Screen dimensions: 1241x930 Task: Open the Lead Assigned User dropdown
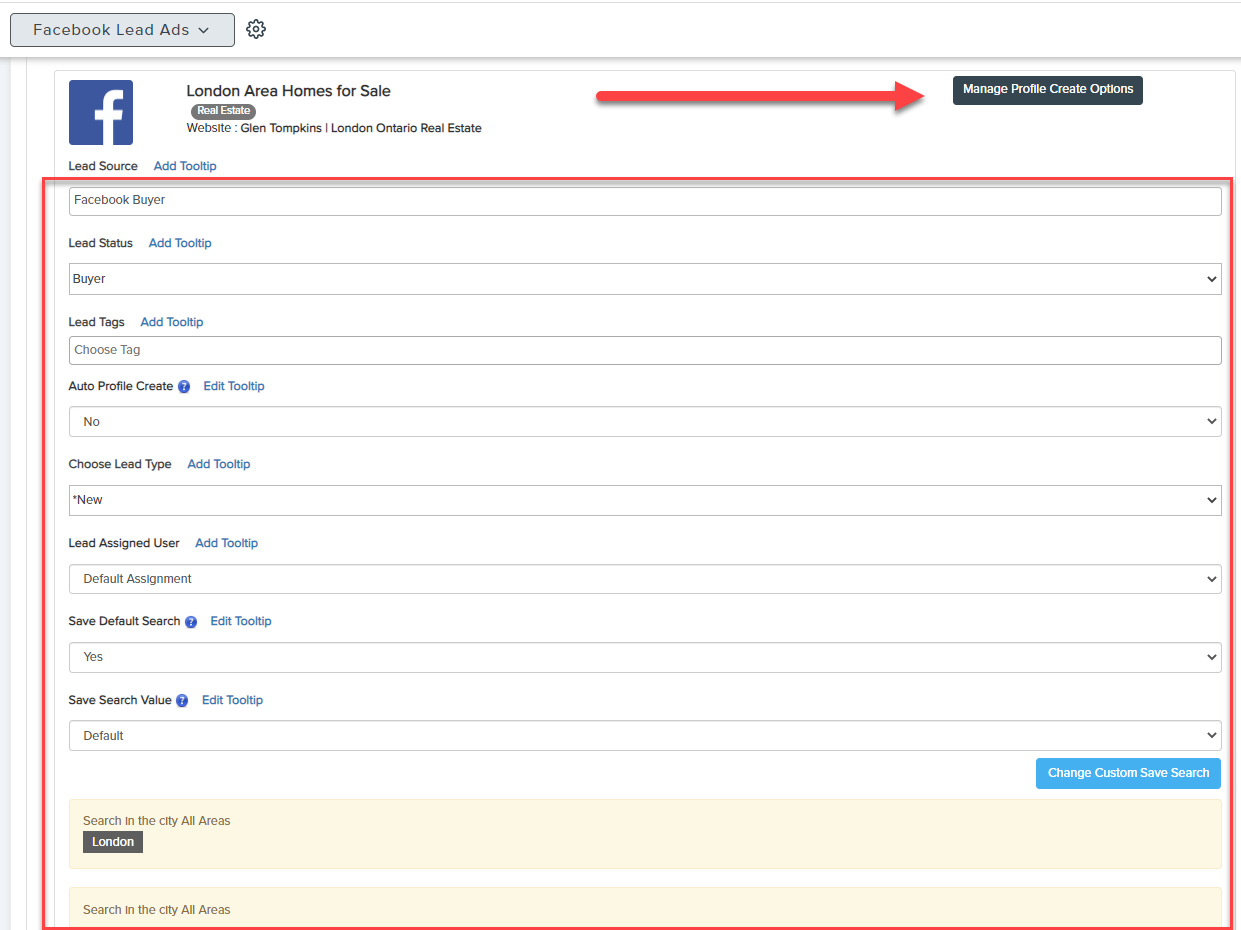click(x=645, y=579)
